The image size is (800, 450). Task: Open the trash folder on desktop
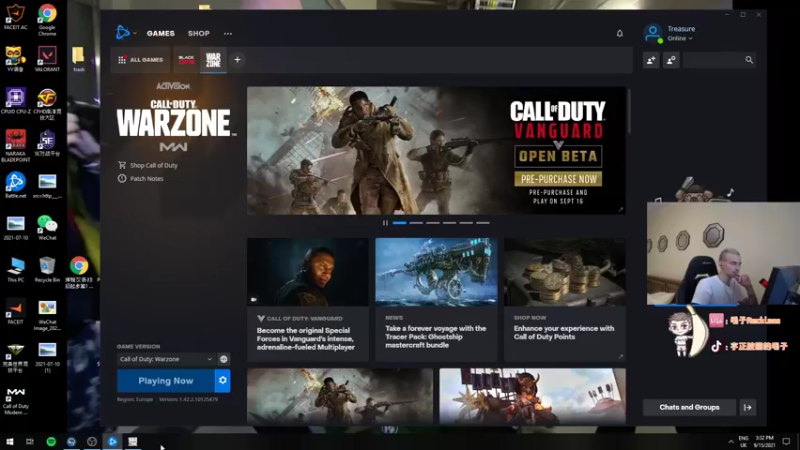point(78,59)
